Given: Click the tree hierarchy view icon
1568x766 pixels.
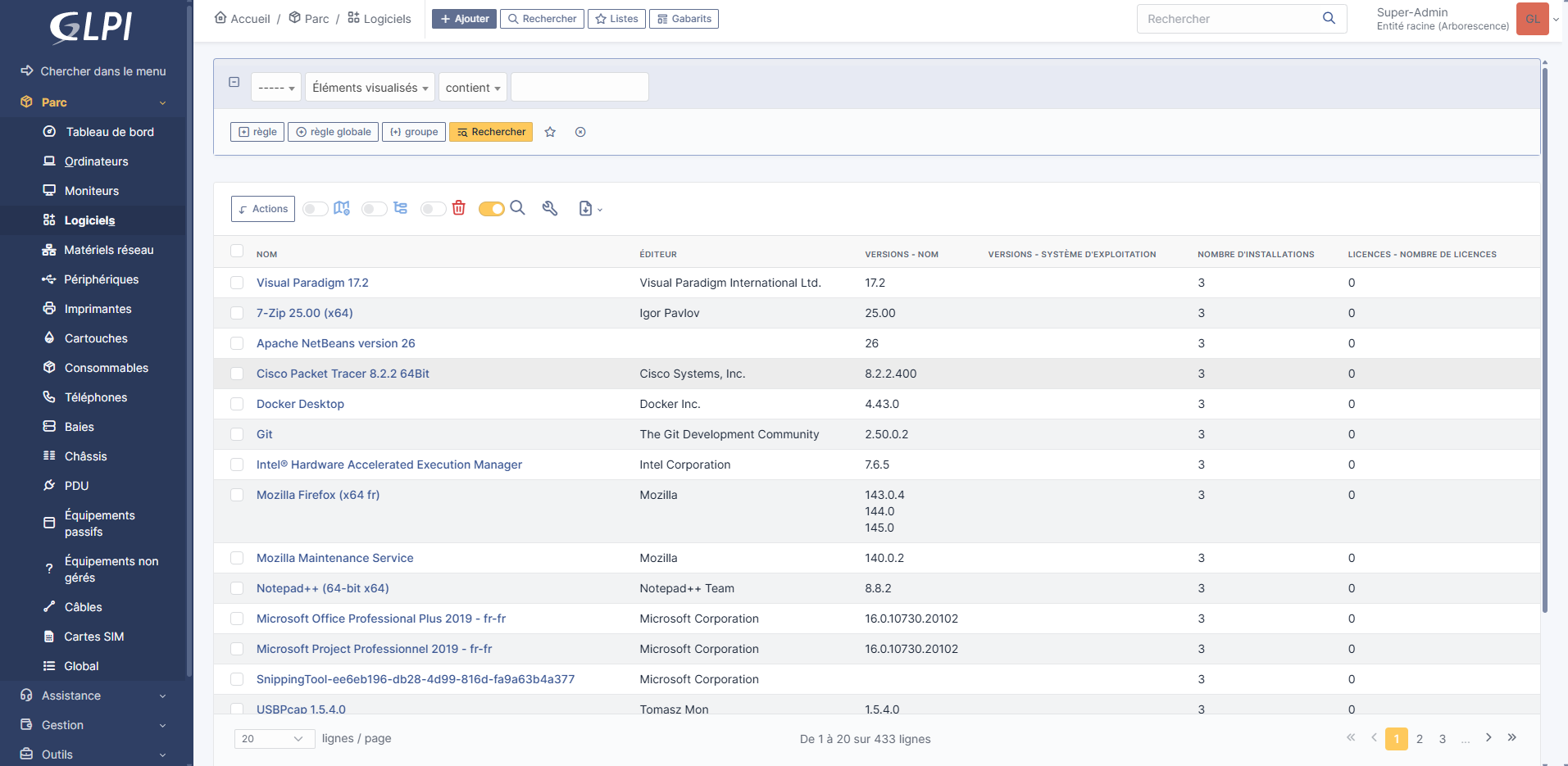Looking at the screenshot, I should point(400,208).
